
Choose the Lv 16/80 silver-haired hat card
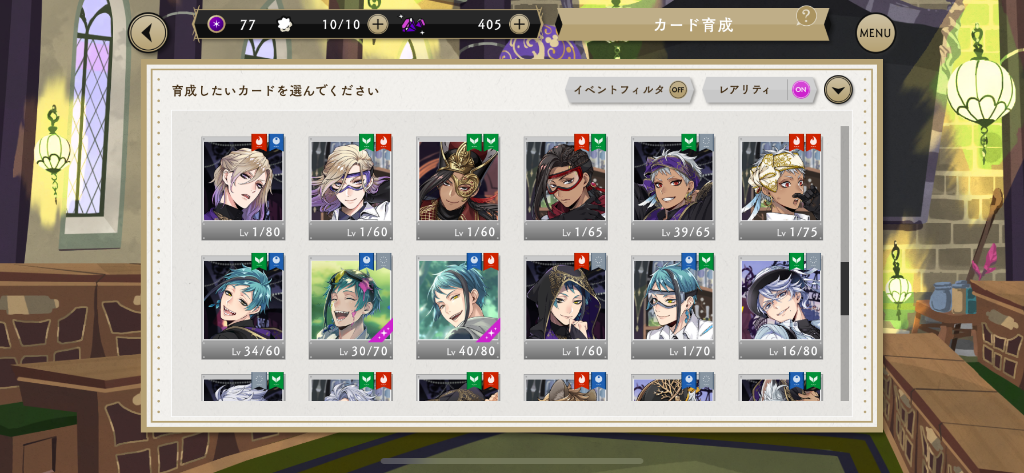click(x=780, y=308)
